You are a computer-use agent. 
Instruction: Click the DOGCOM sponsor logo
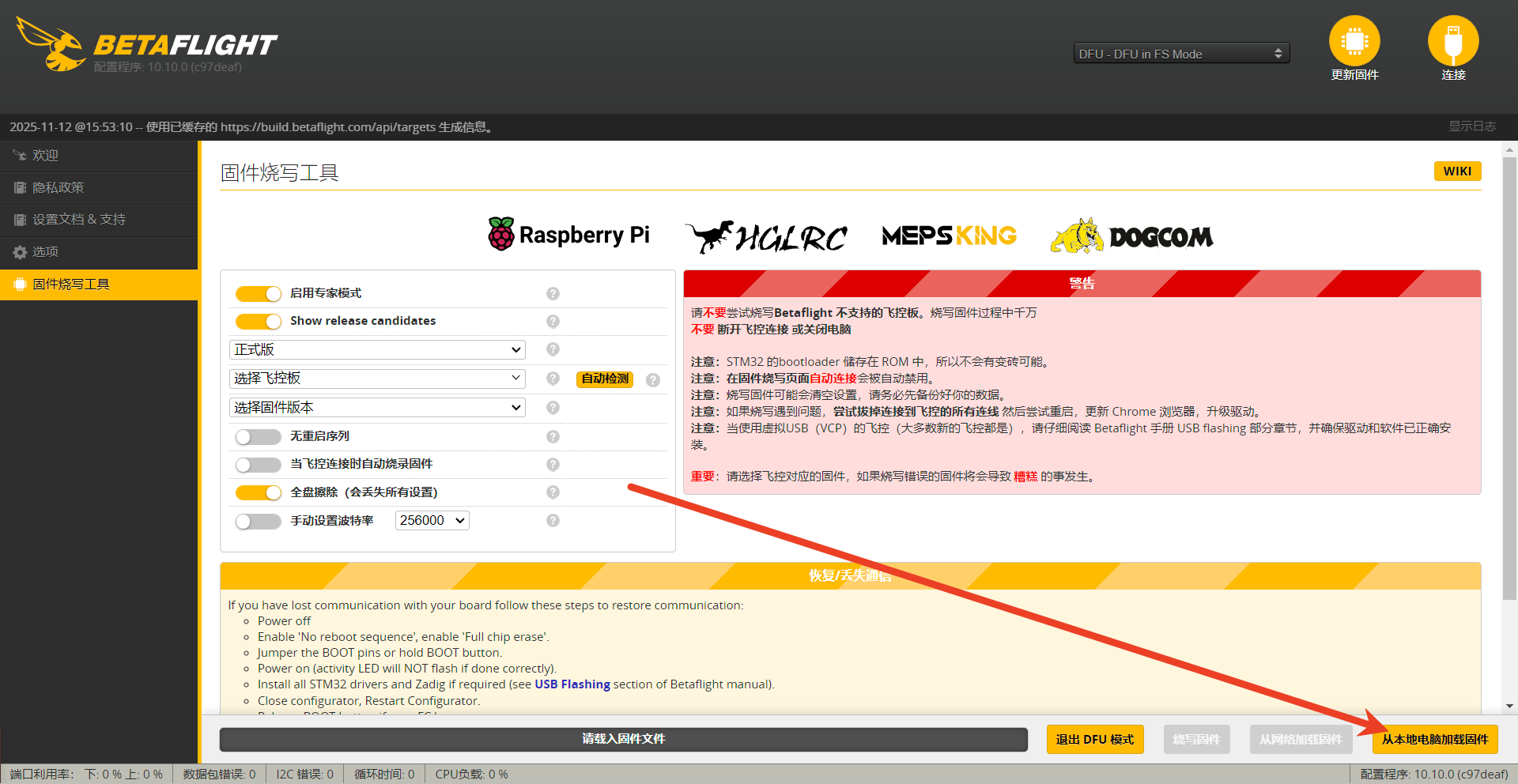[x=1131, y=236]
